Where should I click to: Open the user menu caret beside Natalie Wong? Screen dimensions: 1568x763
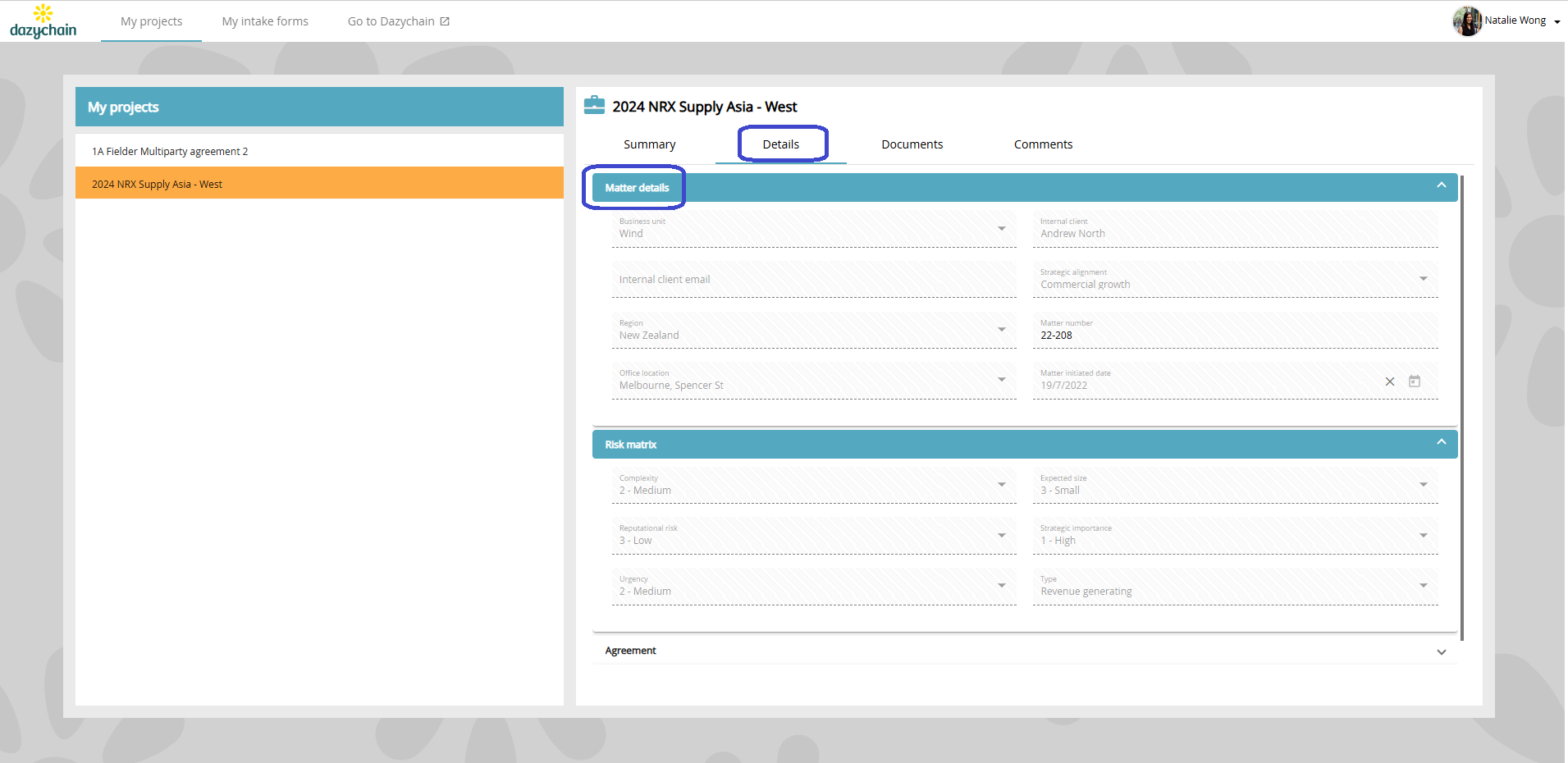point(1557,22)
